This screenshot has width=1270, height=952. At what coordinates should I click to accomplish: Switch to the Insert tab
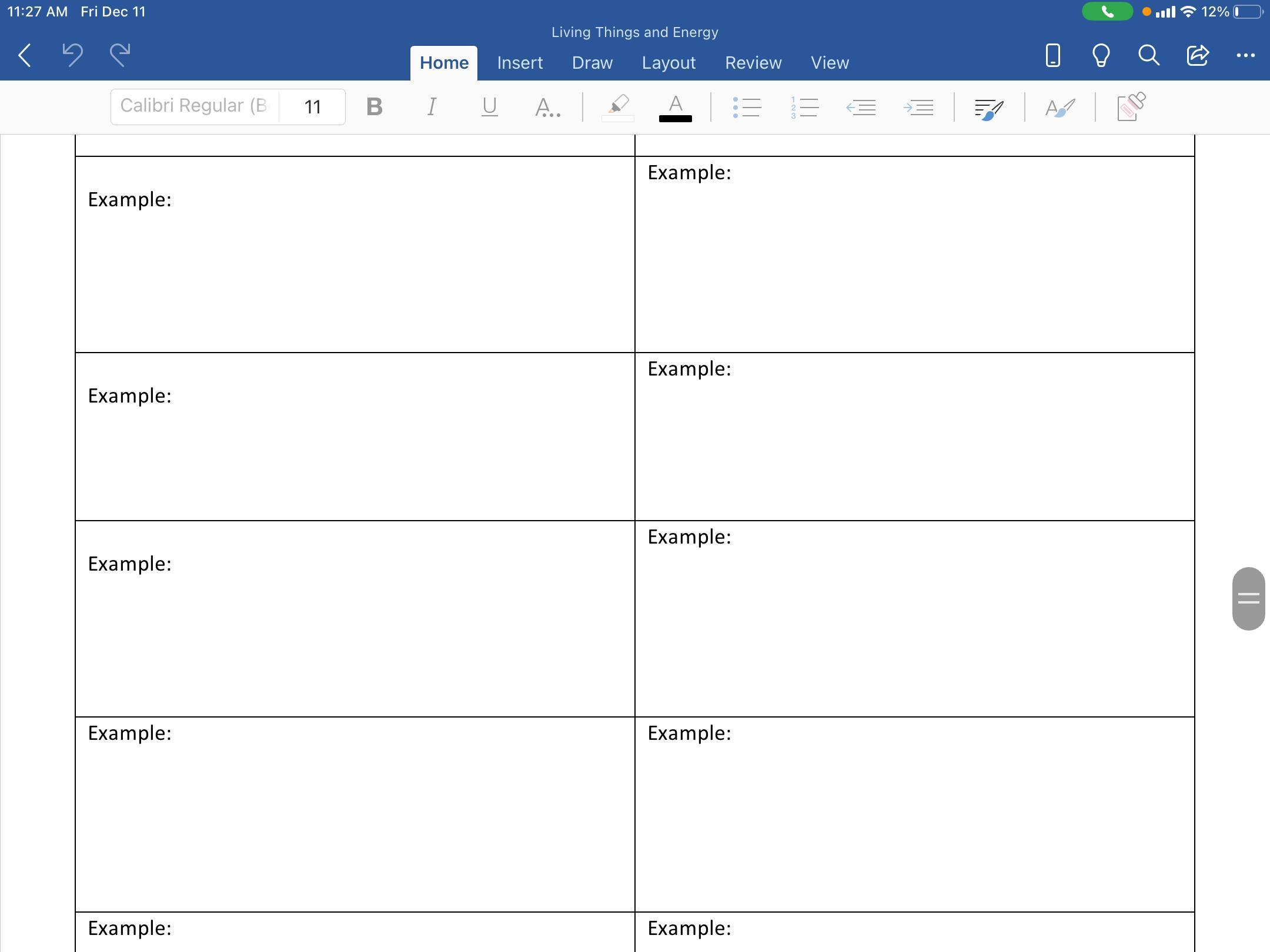(x=520, y=63)
